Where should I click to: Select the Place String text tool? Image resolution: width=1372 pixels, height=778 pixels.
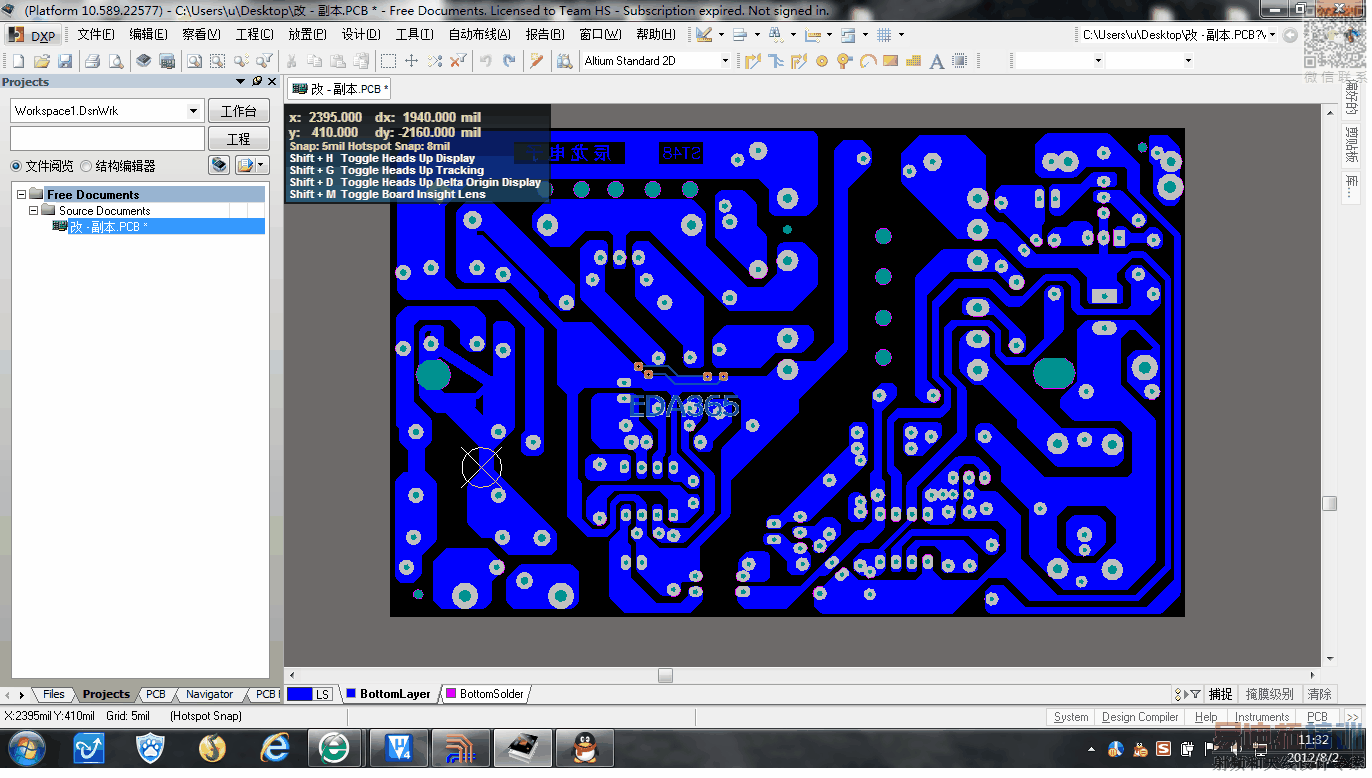936,61
